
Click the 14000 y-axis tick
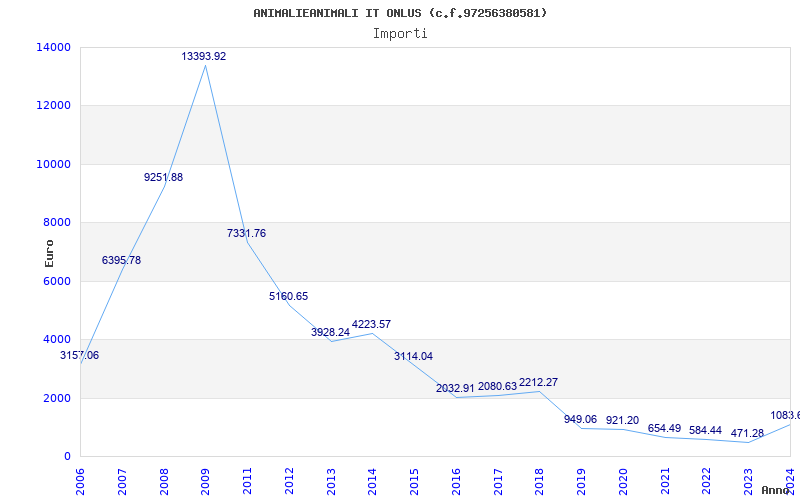[53, 47]
